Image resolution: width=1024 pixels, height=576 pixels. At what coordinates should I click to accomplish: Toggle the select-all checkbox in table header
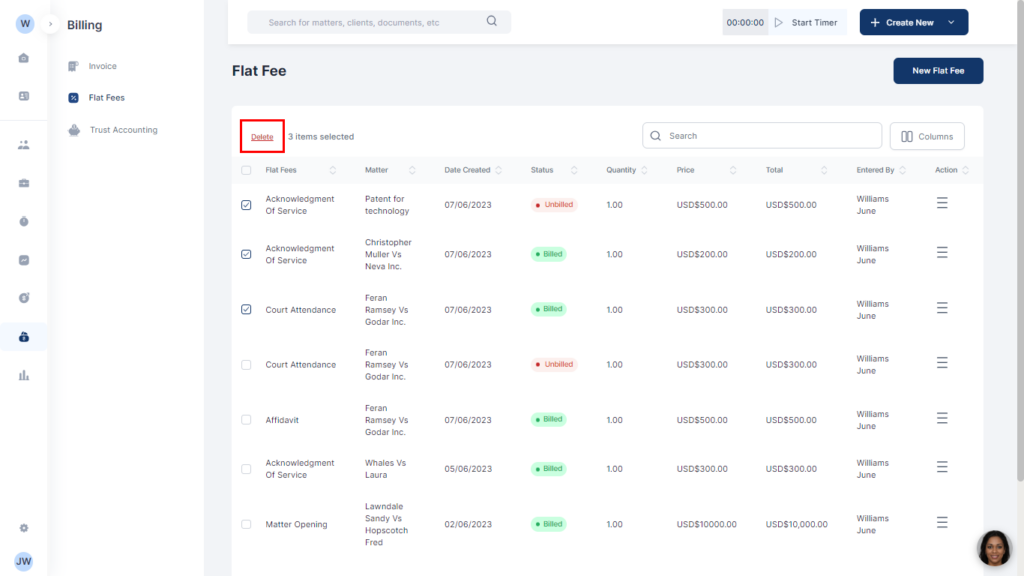pos(247,170)
